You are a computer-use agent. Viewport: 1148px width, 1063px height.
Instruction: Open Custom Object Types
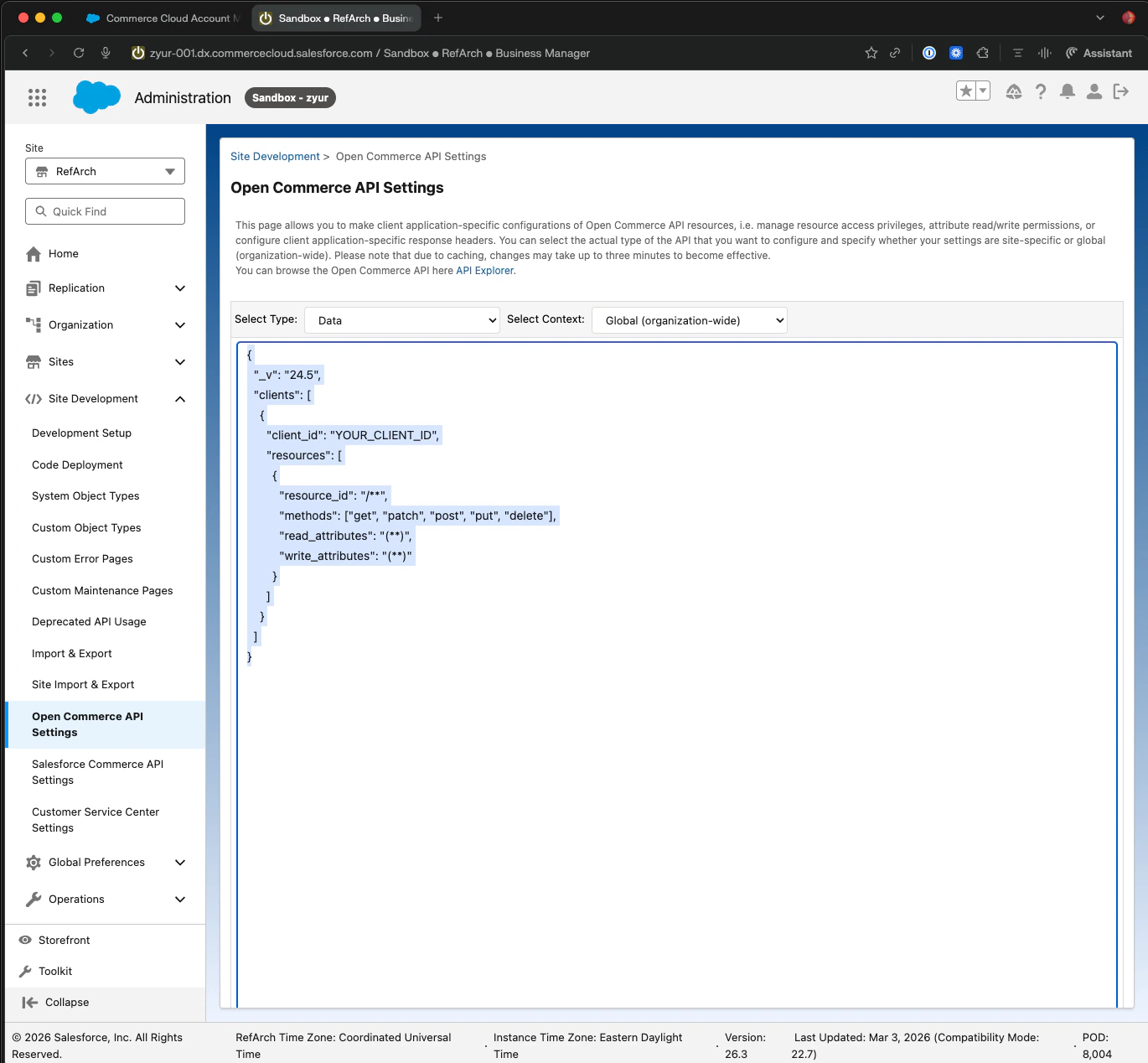[x=86, y=528]
